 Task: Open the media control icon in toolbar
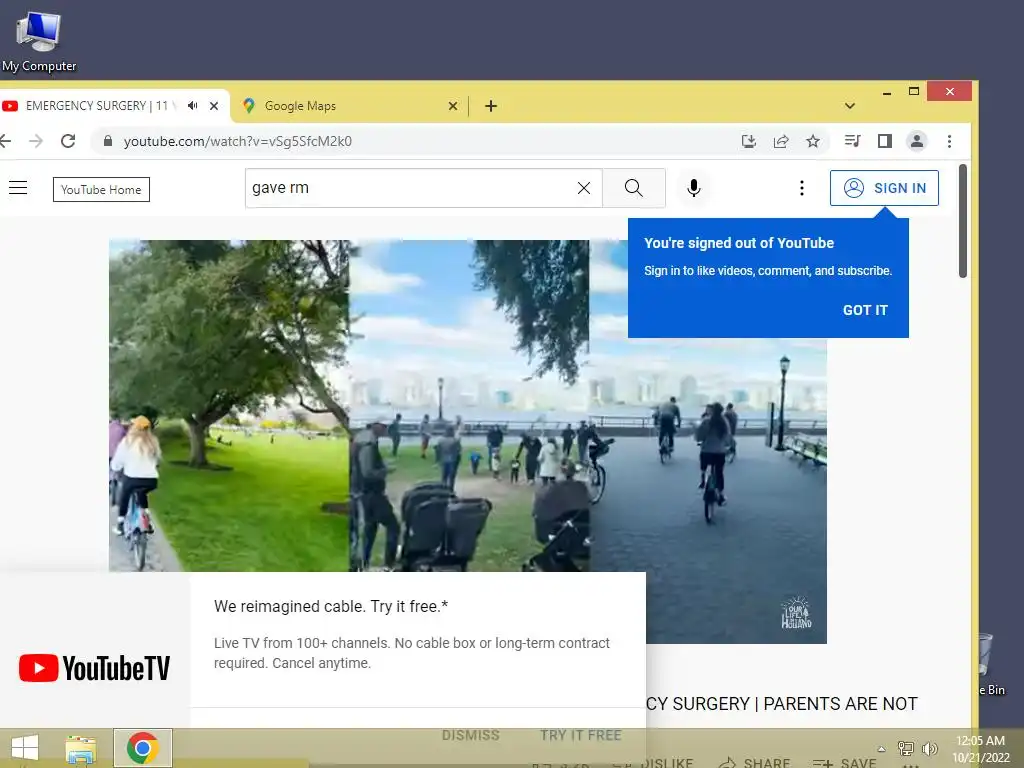(x=852, y=141)
